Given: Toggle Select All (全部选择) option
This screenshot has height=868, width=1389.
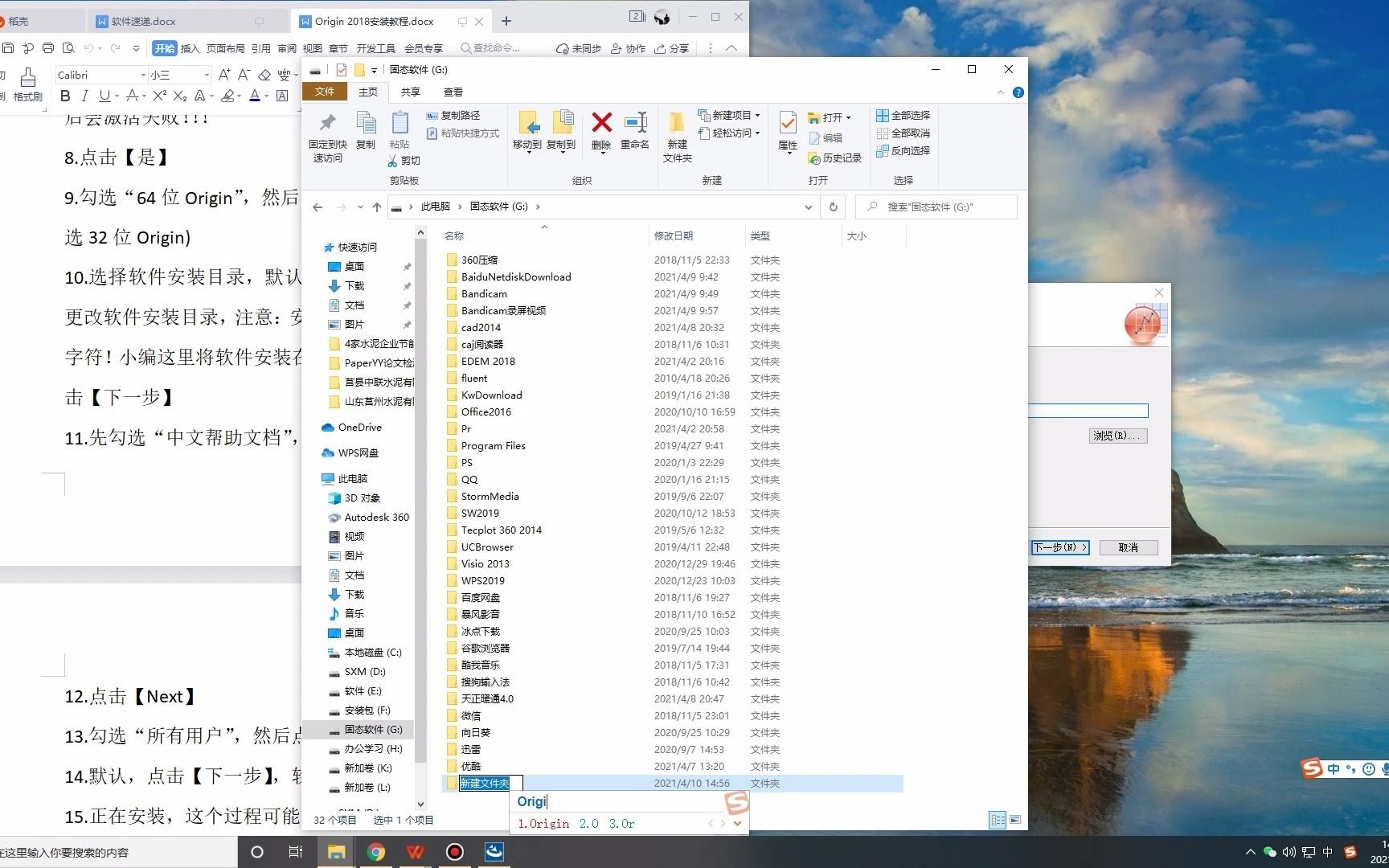Looking at the screenshot, I should (x=903, y=116).
